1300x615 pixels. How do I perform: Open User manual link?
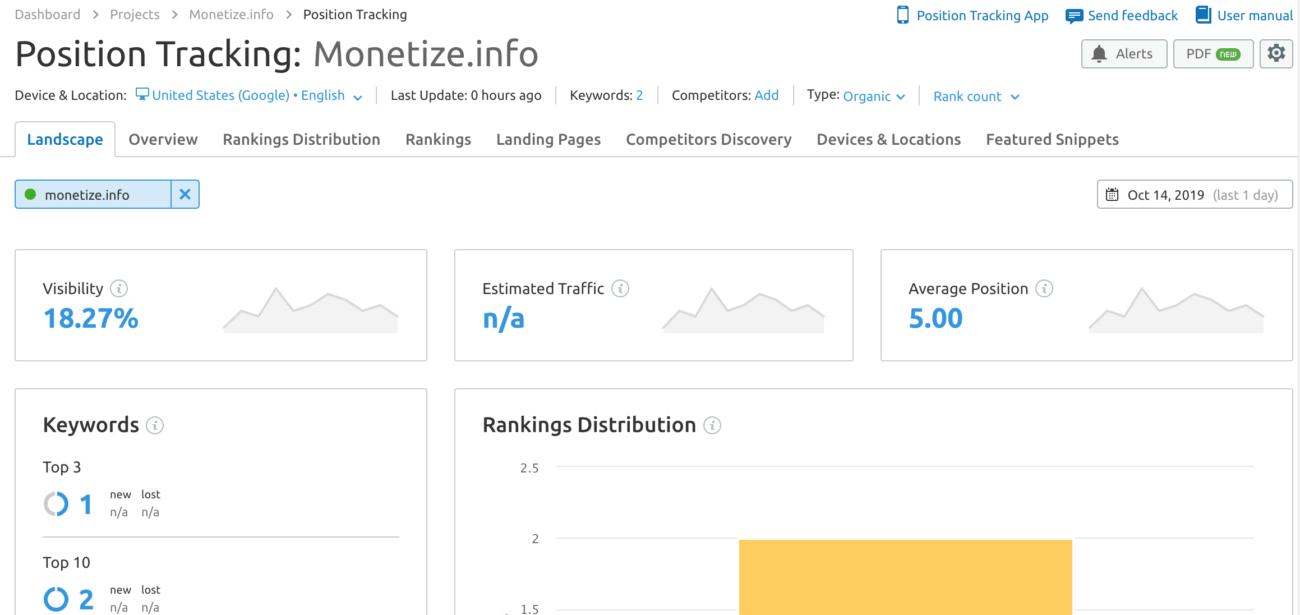point(1255,15)
